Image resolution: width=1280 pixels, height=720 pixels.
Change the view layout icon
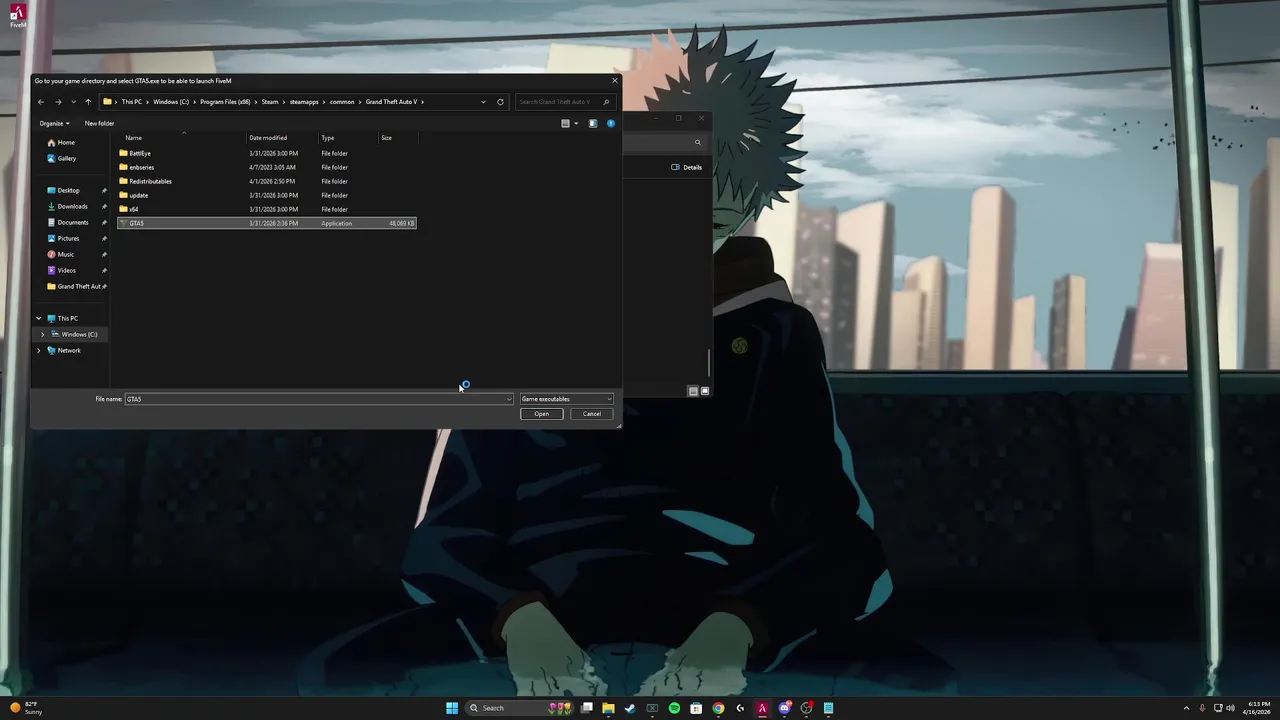click(x=565, y=124)
